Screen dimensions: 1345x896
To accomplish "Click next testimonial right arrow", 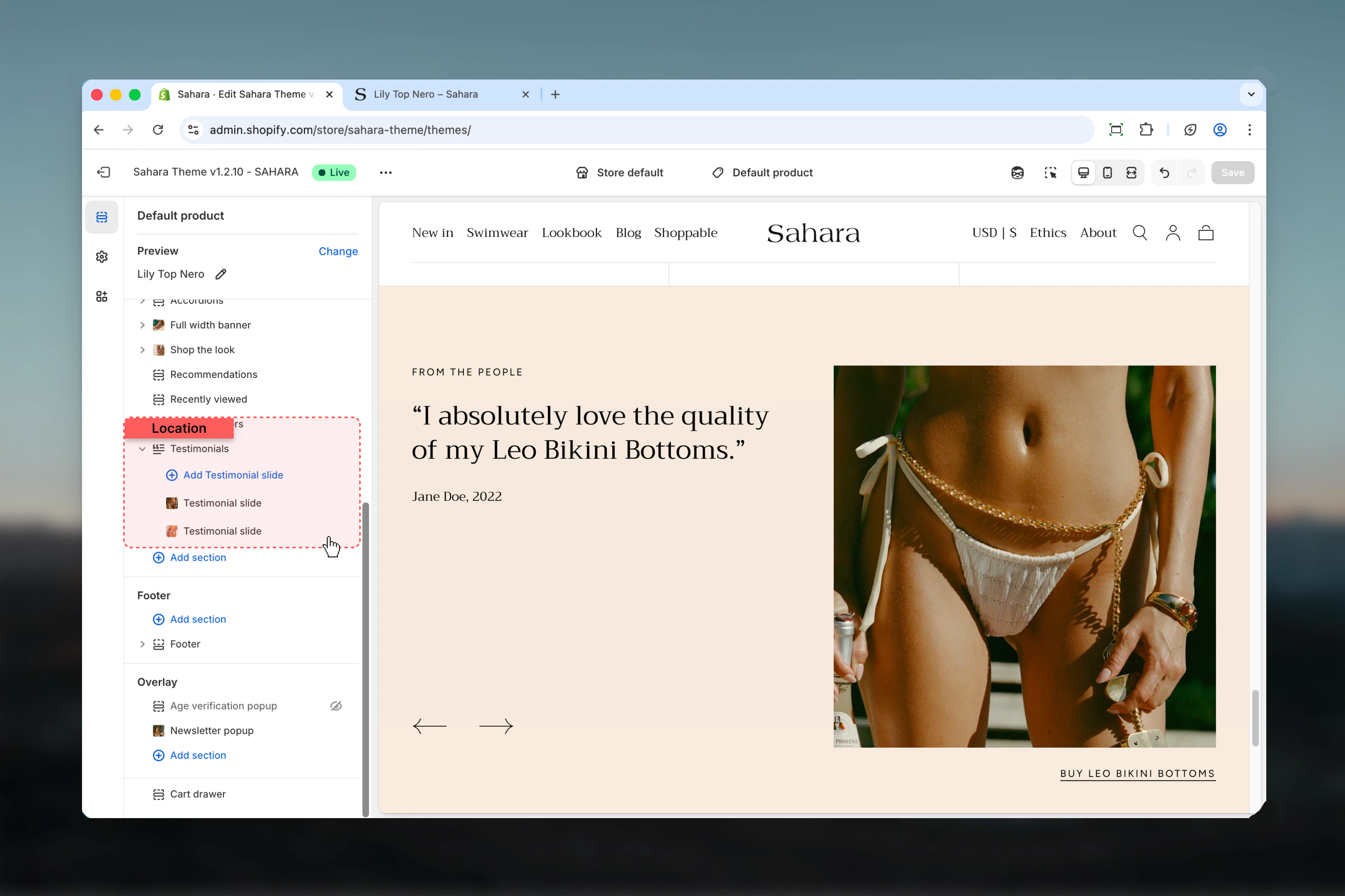I will pyautogui.click(x=496, y=726).
